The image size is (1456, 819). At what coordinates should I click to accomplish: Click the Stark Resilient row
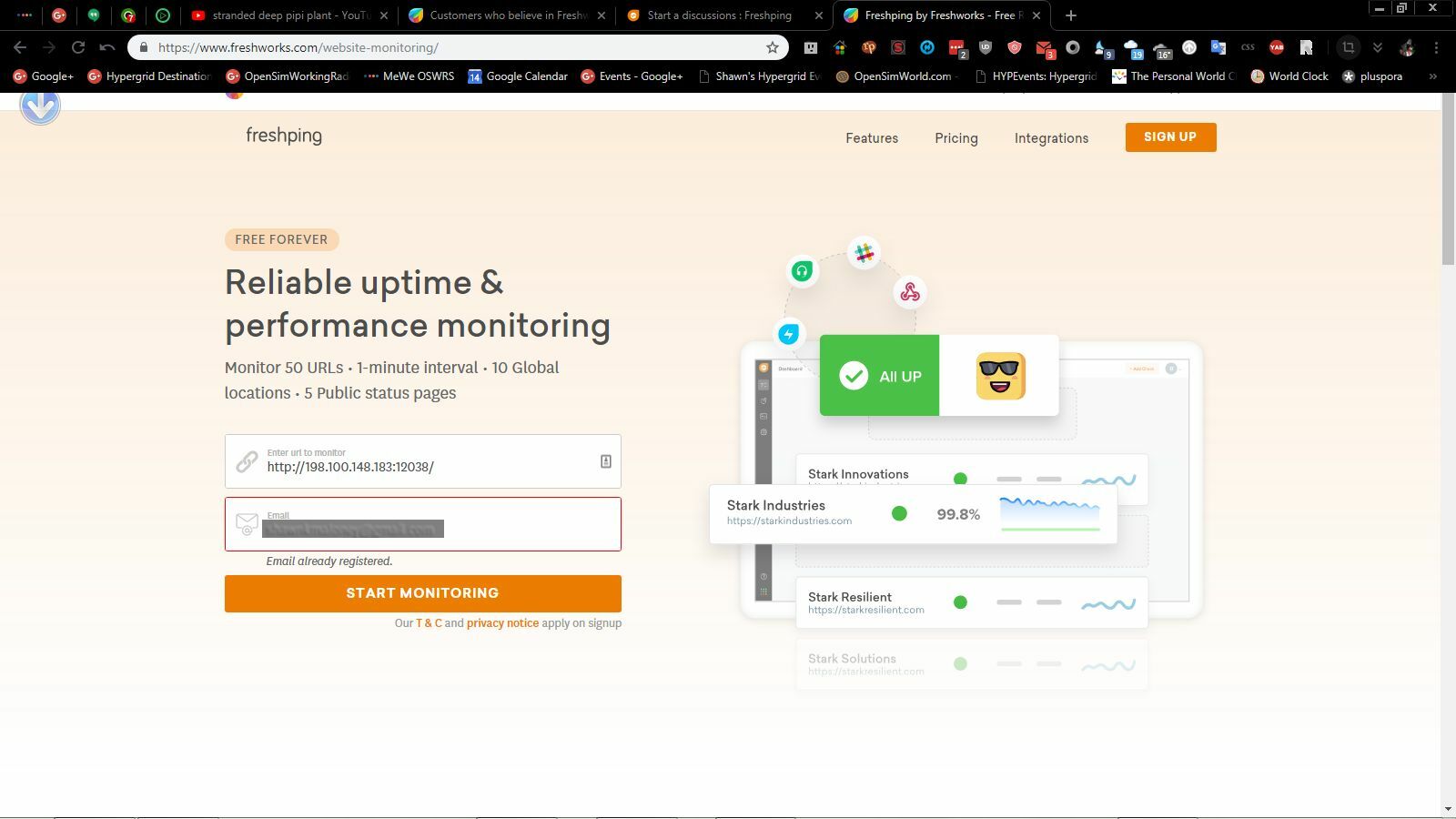(972, 602)
